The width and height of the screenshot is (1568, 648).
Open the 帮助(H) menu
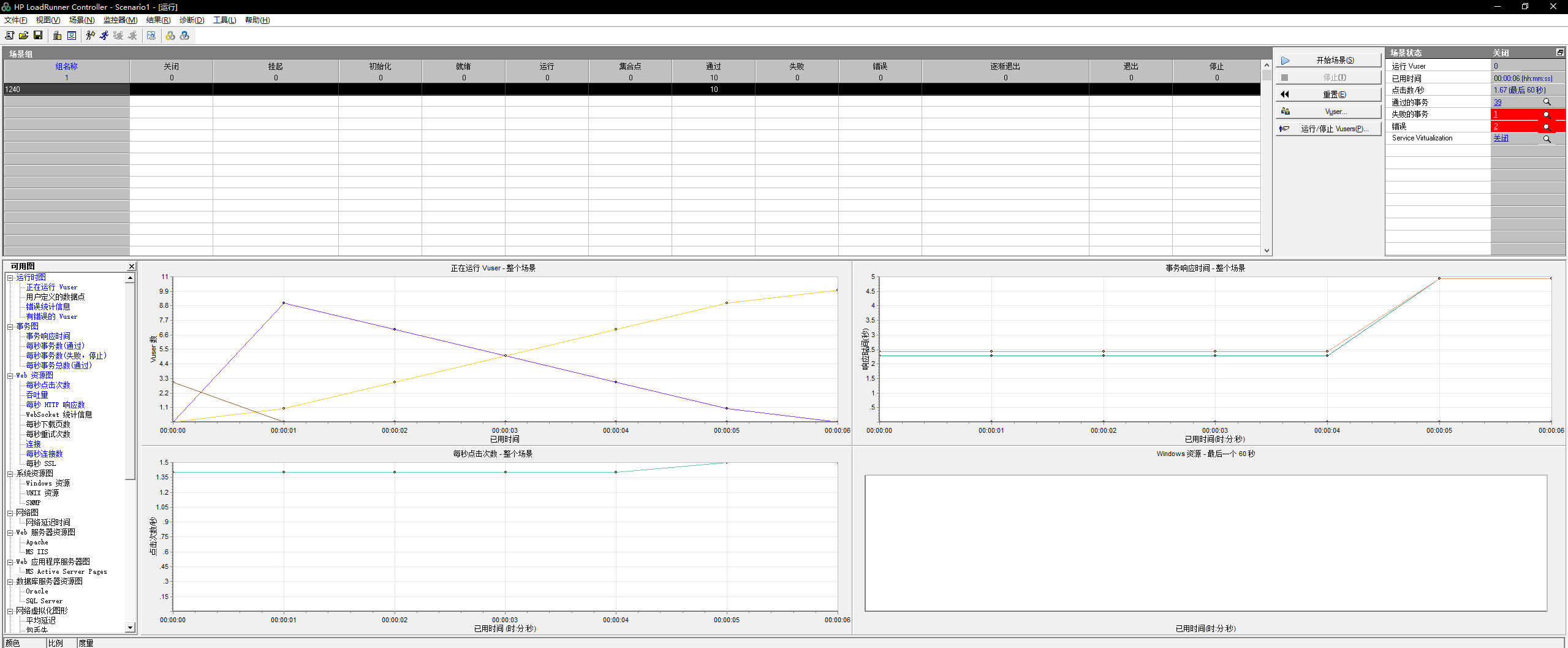257,20
